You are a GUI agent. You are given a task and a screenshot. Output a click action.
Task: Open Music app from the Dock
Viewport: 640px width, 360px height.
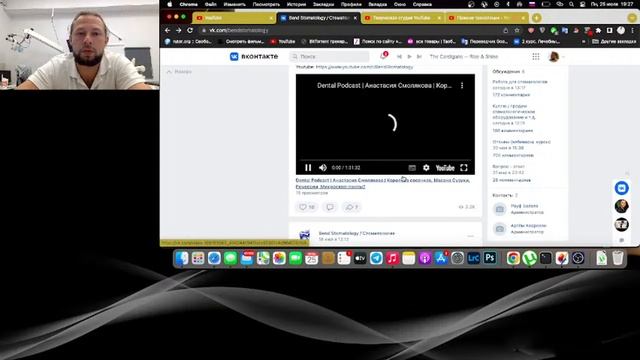tap(392, 258)
